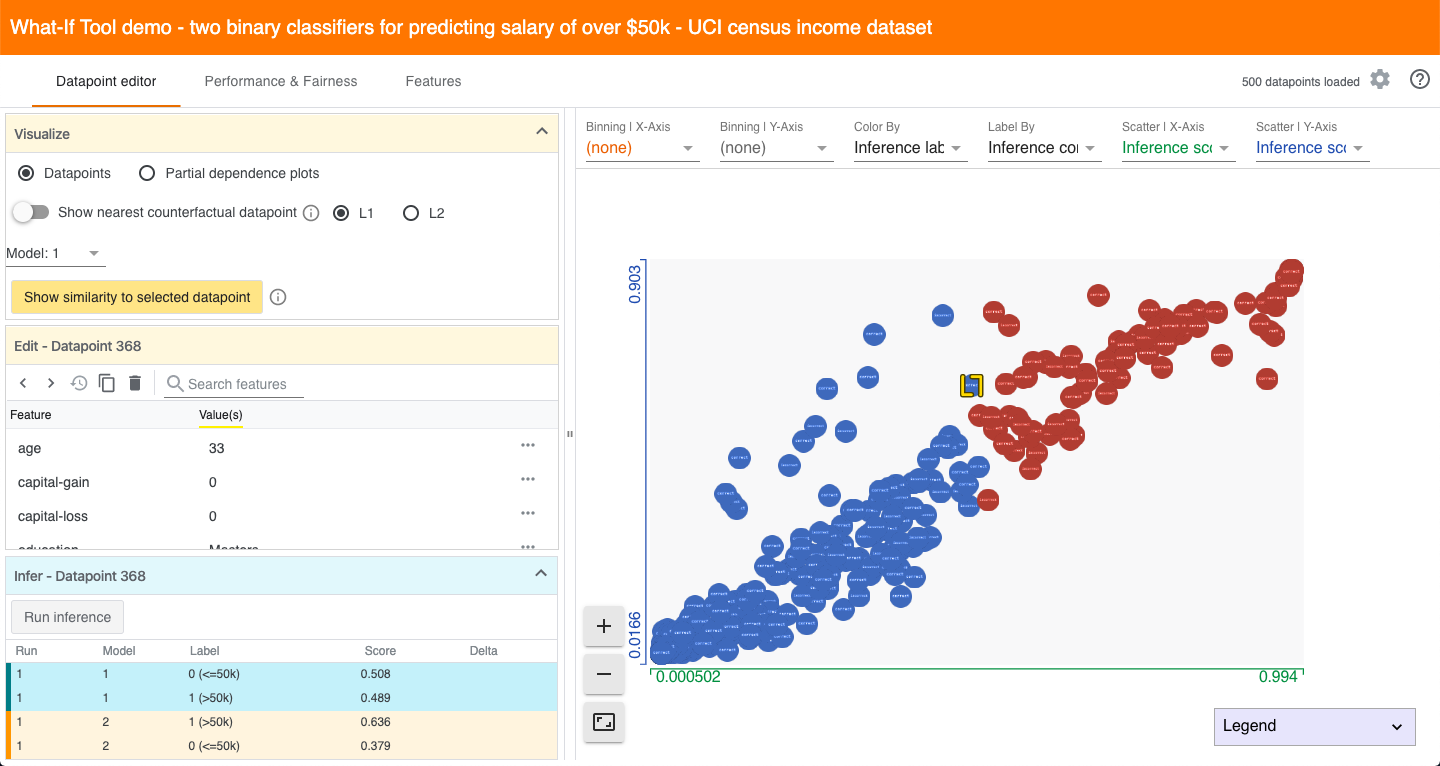Image resolution: width=1440 pixels, height=766 pixels.
Task: Collapse the Visualize panel
Action: click(x=541, y=132)
